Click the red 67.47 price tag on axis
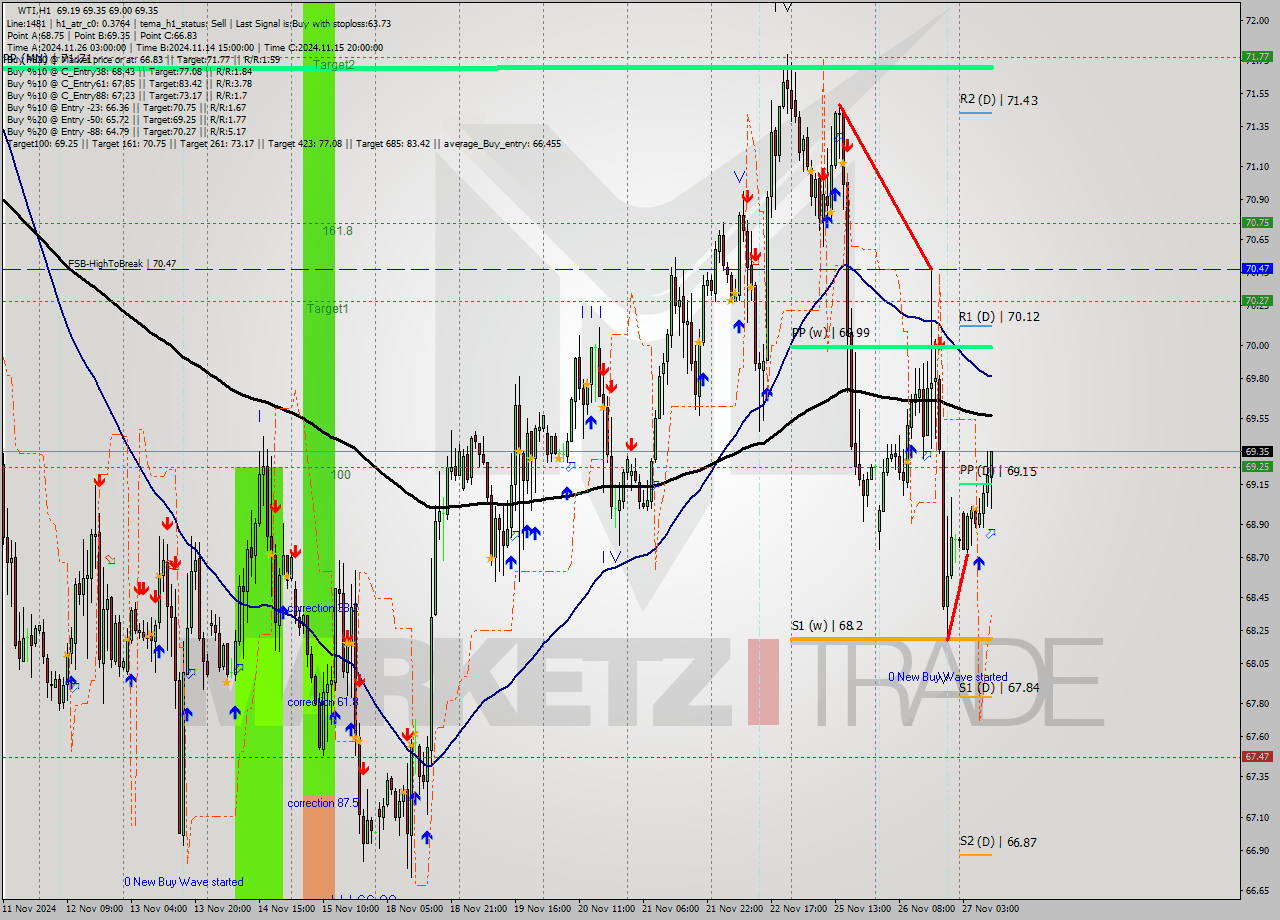The height and width of the screenshot is (920, 1280). tap(1257, 757)
